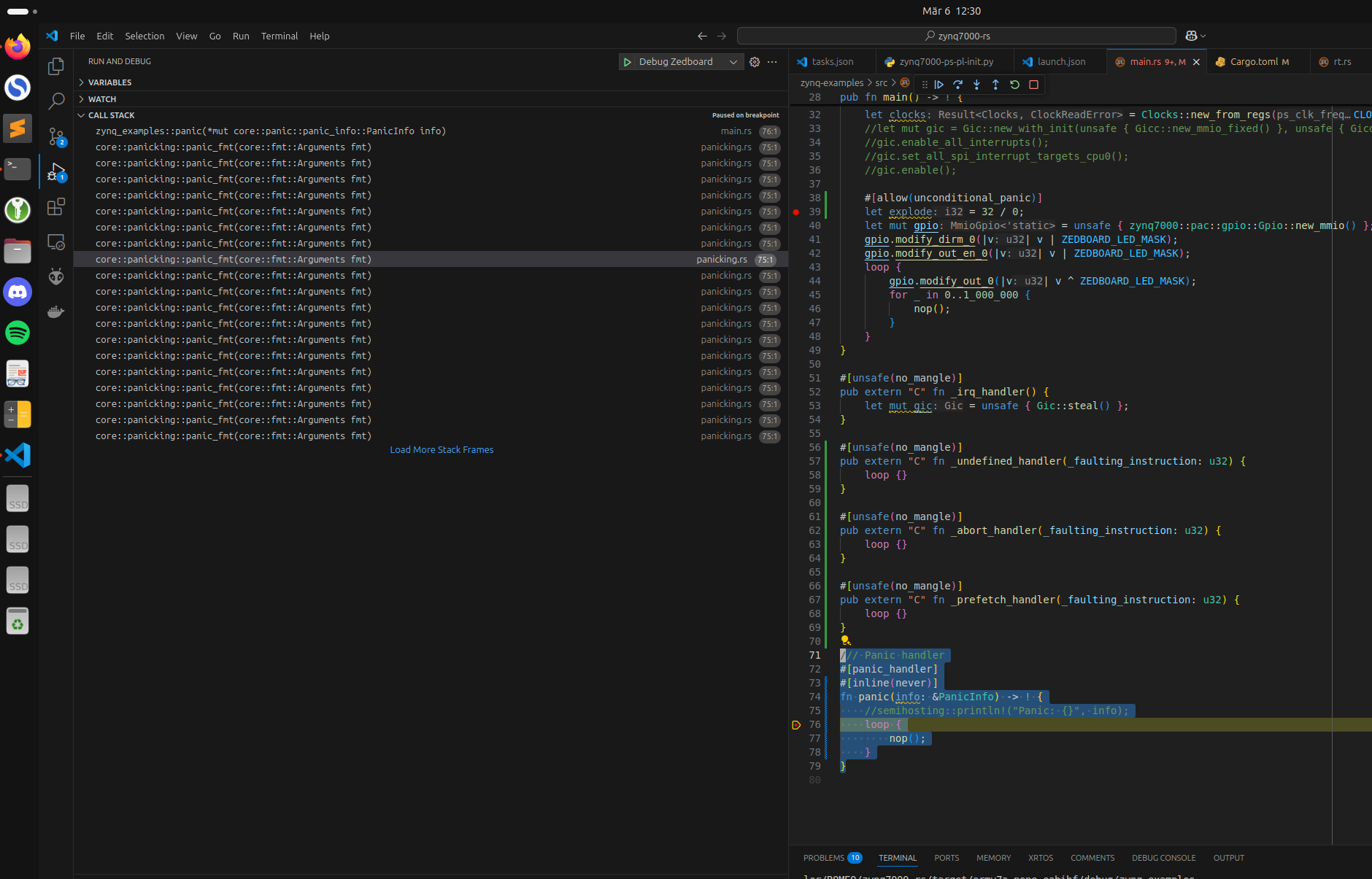Click the debug Step Into button
Screen dimensions: 1372x879
coord(976,85)
